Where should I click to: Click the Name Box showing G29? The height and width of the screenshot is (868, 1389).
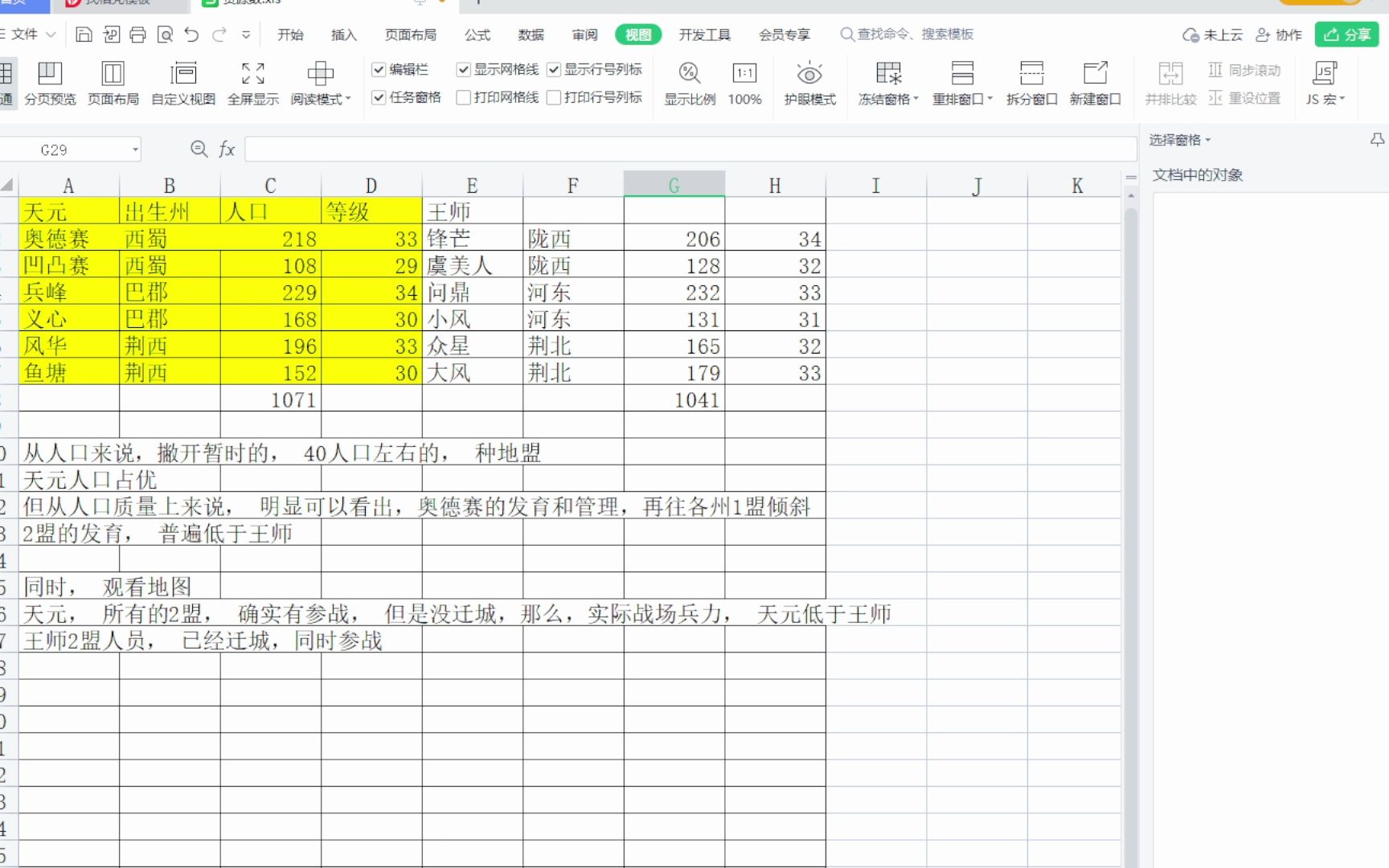tap(64, 149)
